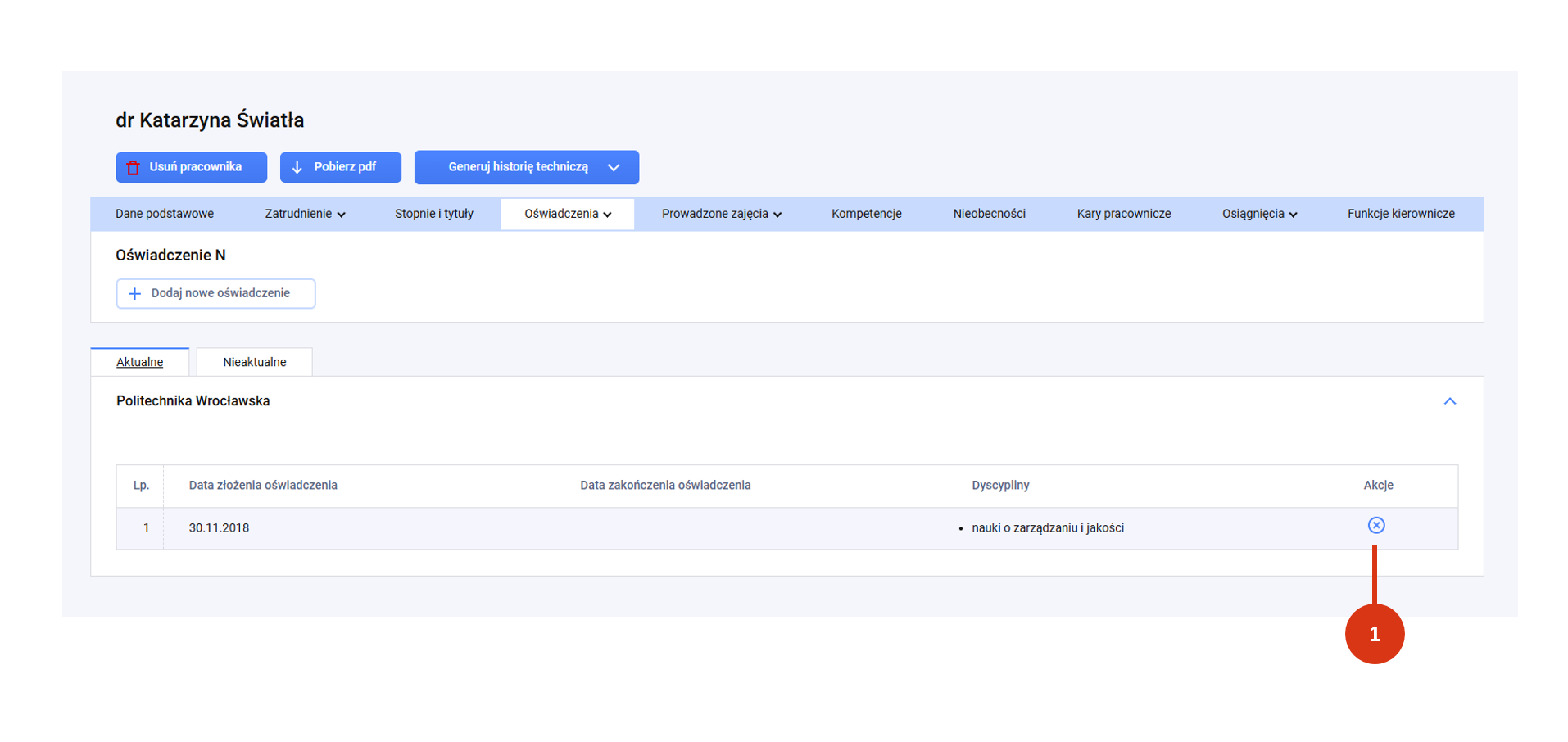Expand the Oświadczenia menu
Viewport: 1568px width, 742px height.
point(568,214)
